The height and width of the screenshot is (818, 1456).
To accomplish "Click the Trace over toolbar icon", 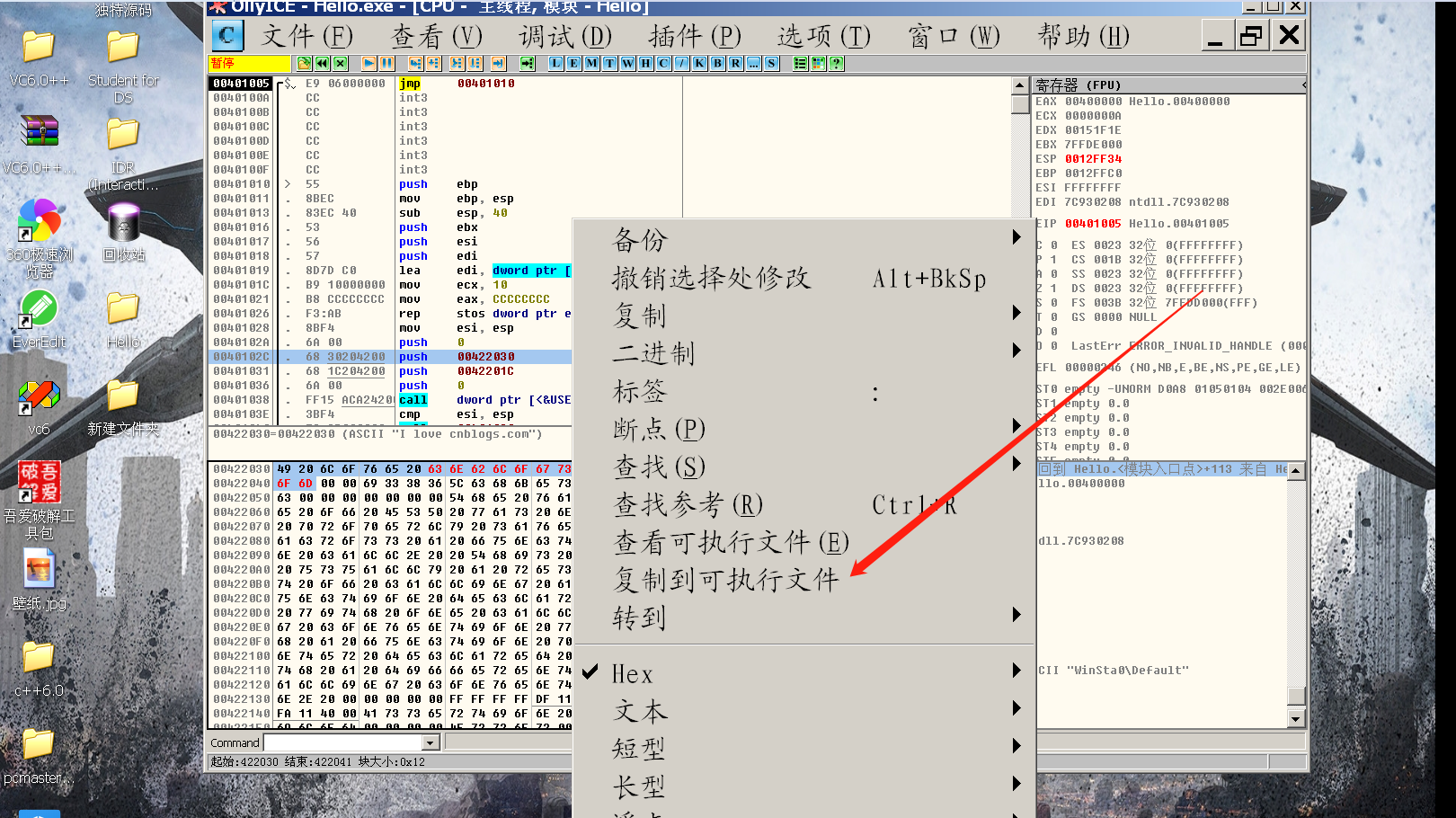I will point(475,63).
